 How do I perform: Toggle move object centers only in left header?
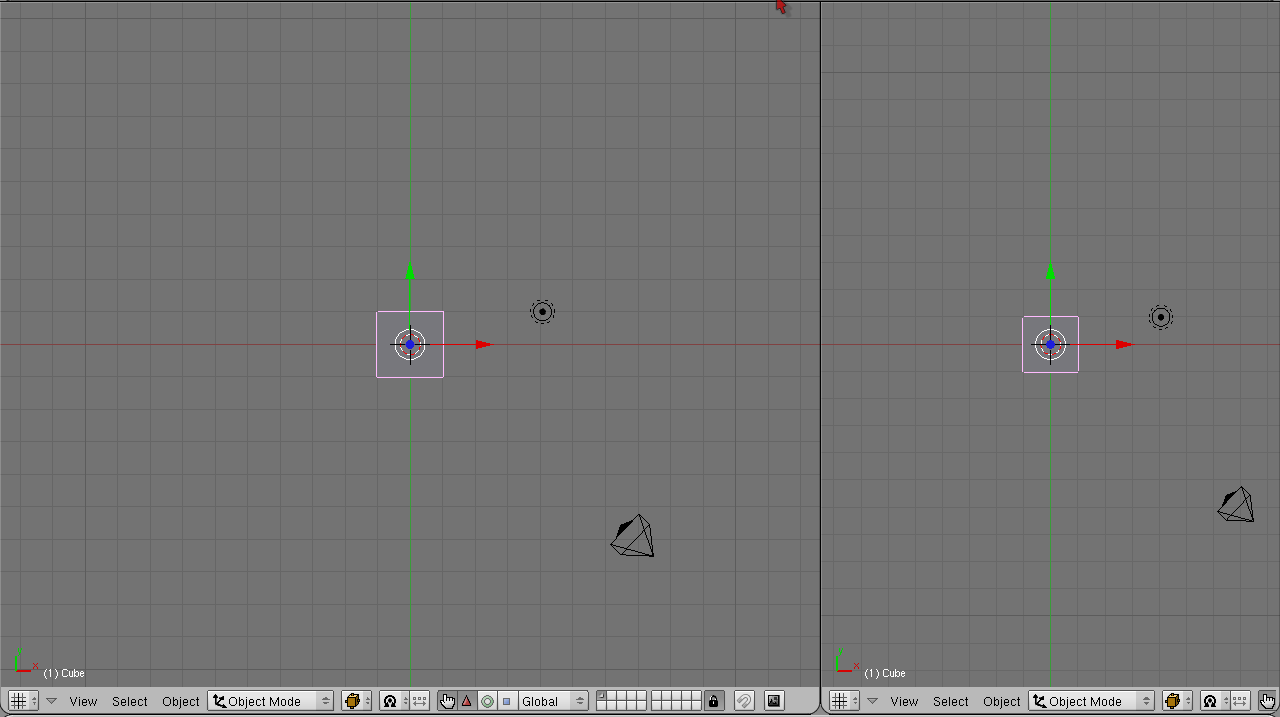pyautogui.click(x=420, y=701)
